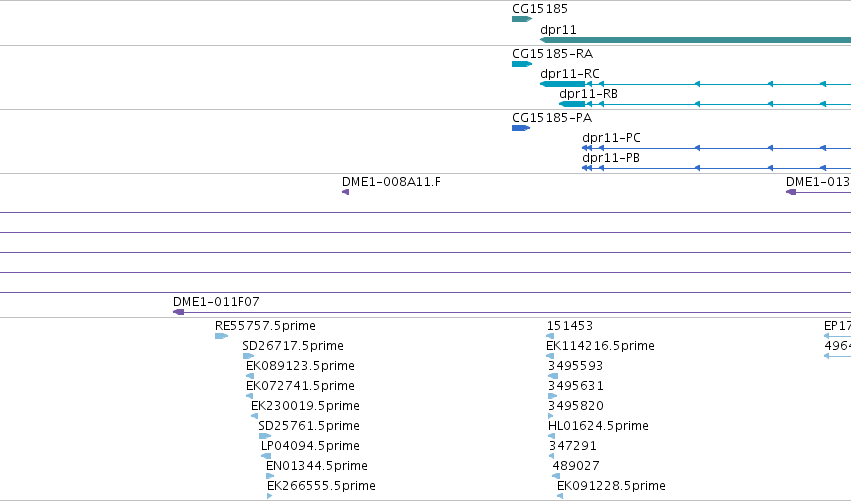Click the dpr11-RB transcript exon block
This screenshot has width=851, height=501.
point(572,104)
